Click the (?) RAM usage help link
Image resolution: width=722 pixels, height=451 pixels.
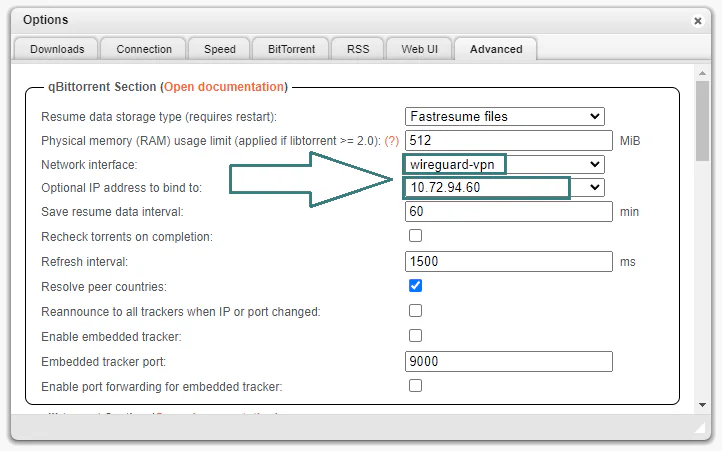point(391,141)
